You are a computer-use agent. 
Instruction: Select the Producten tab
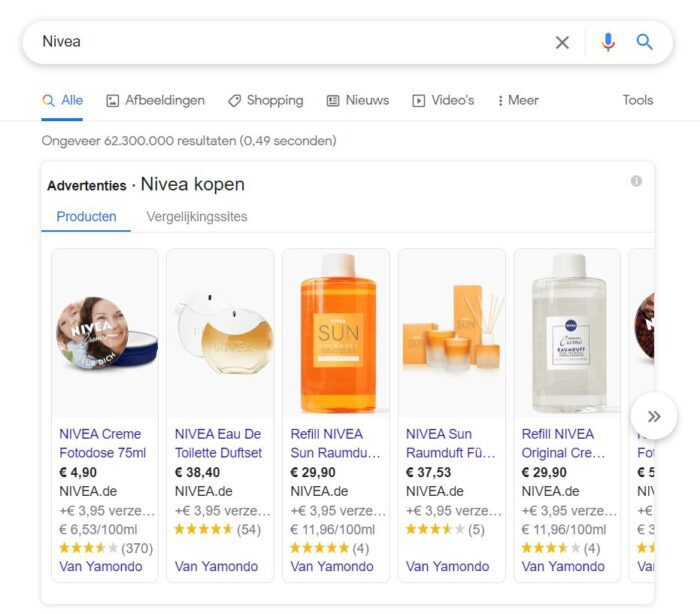86,216
